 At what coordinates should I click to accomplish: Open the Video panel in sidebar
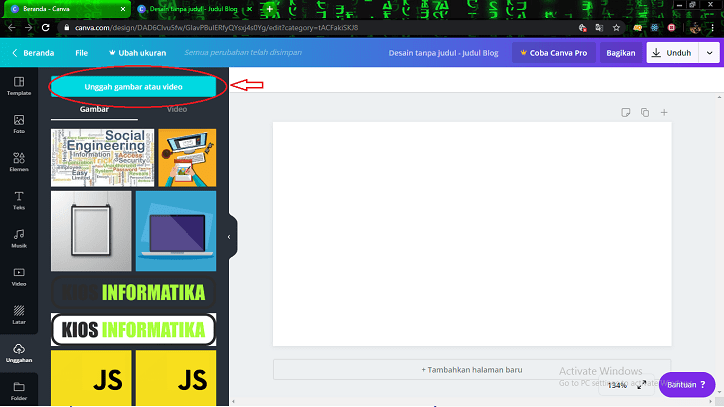click(19, 277)
